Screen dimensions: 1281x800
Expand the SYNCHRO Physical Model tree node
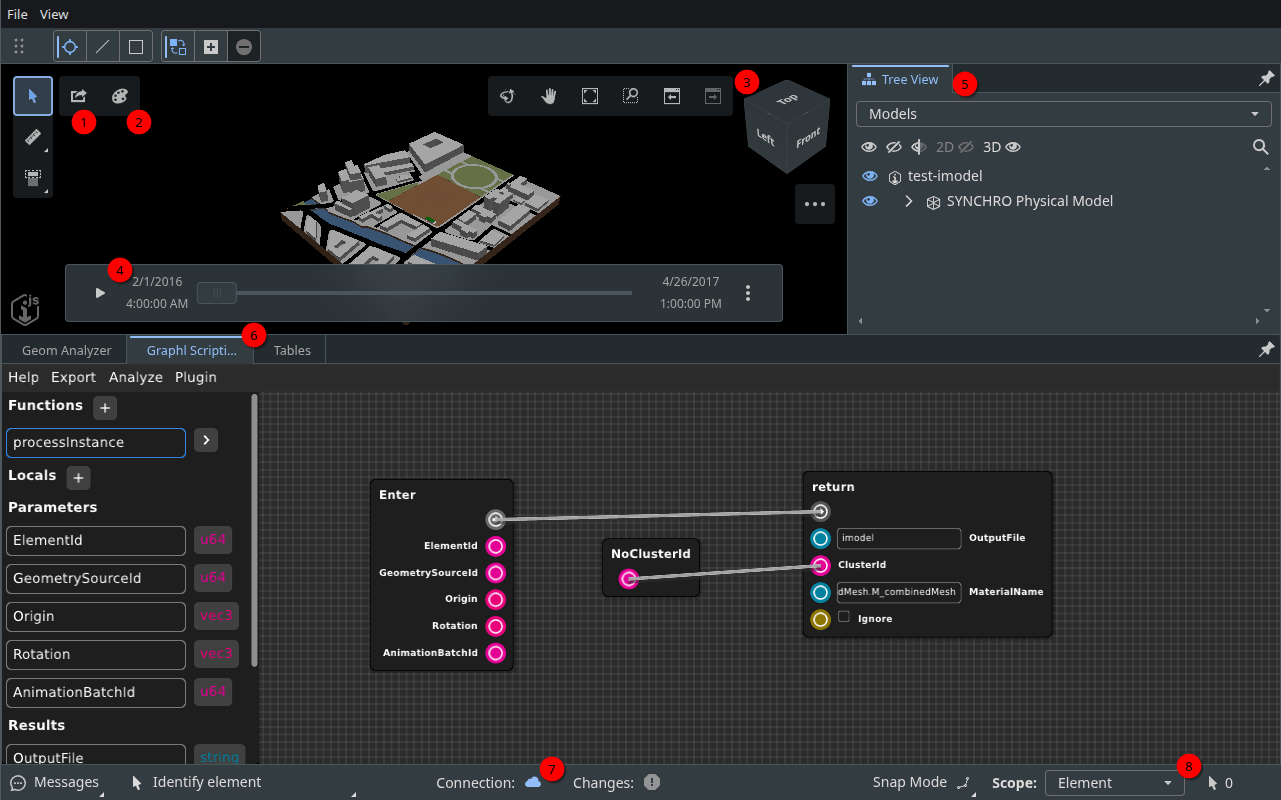908,200
